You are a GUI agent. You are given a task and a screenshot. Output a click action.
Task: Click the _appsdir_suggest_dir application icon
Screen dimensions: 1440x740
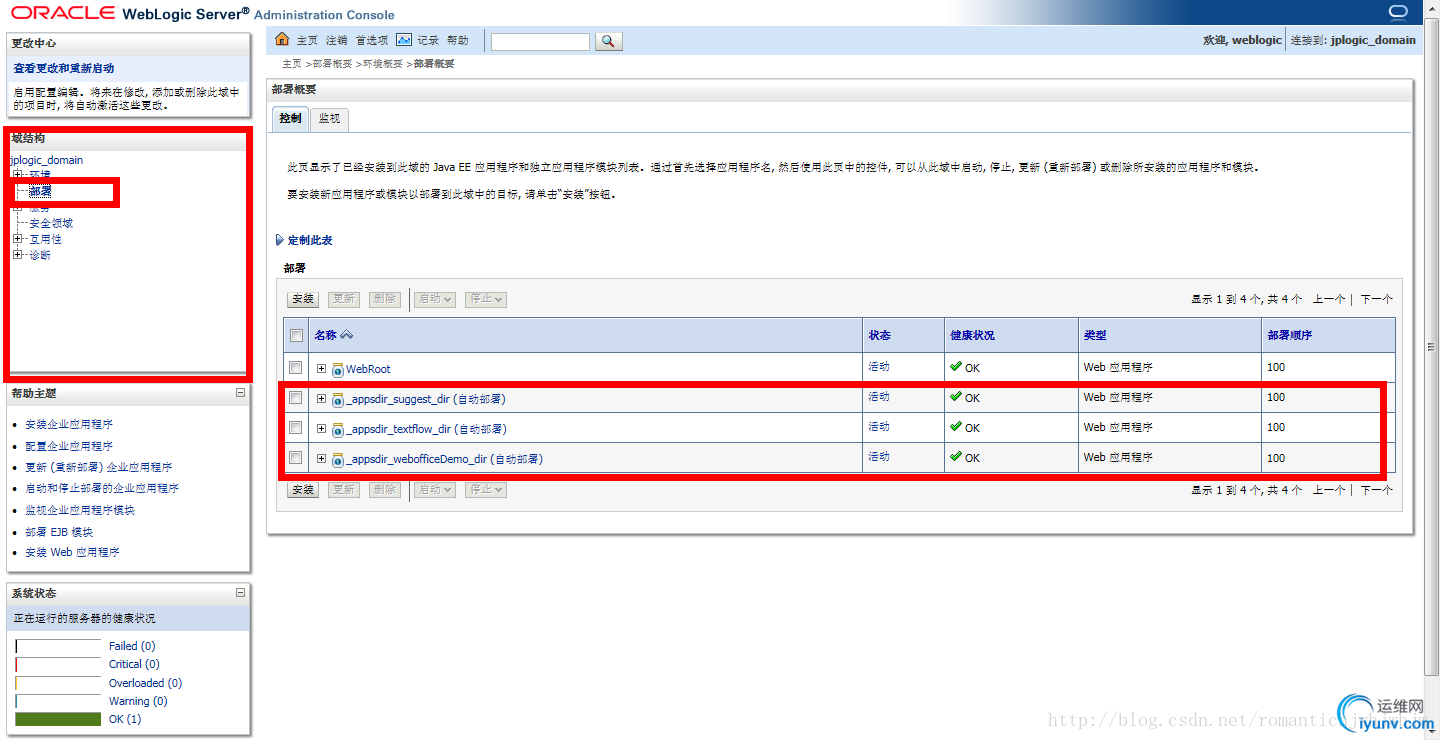pyautogui.click(x=338, y=400)
